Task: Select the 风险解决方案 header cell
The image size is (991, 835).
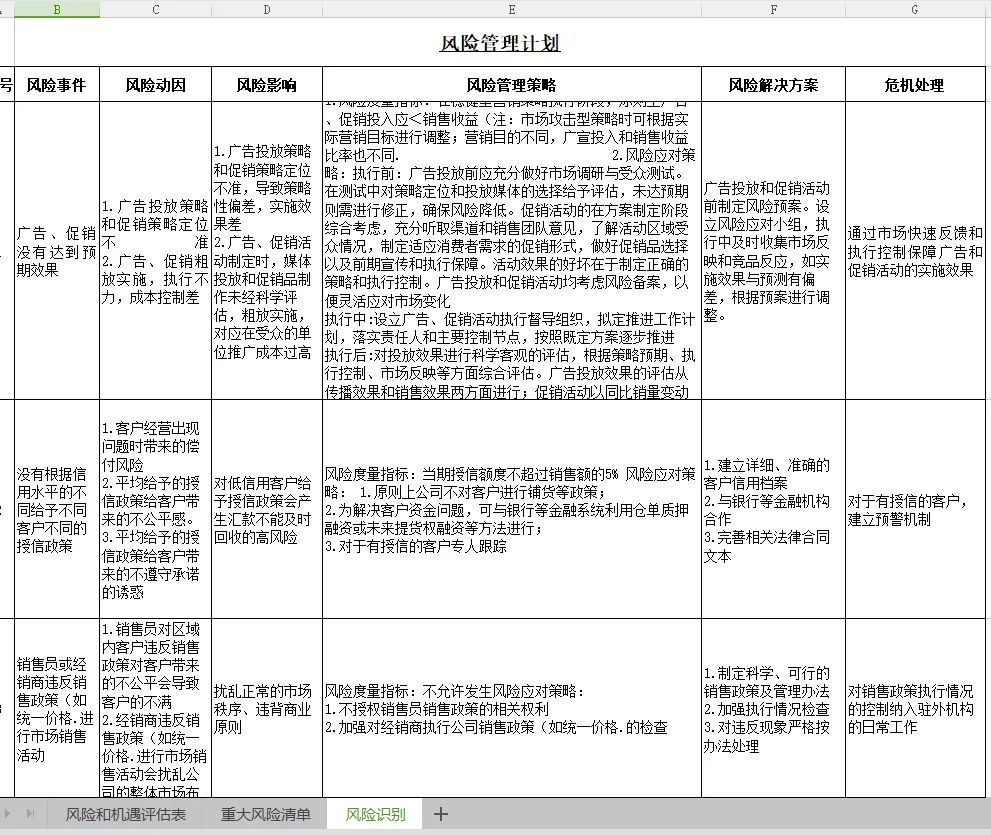Action: 774,85
